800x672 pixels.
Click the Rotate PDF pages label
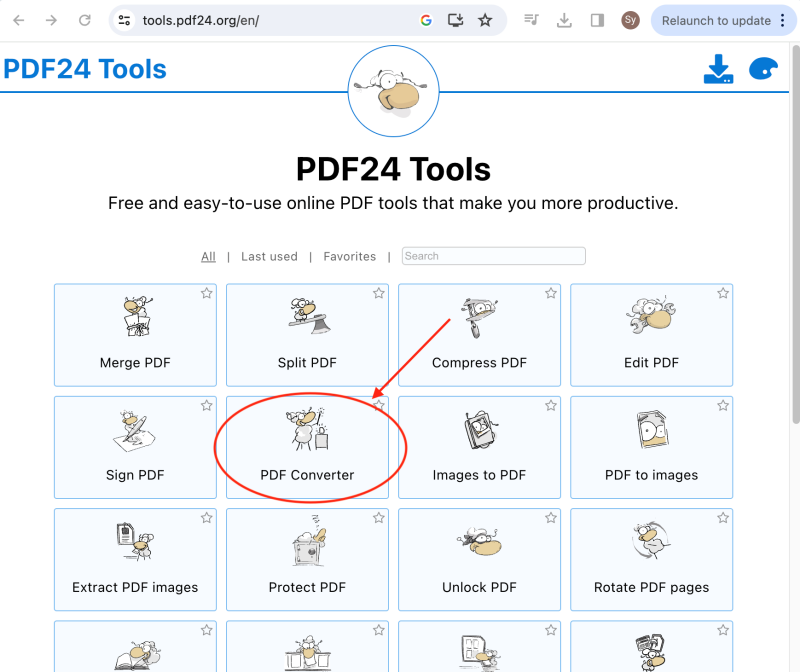click(x=652, y=587)
